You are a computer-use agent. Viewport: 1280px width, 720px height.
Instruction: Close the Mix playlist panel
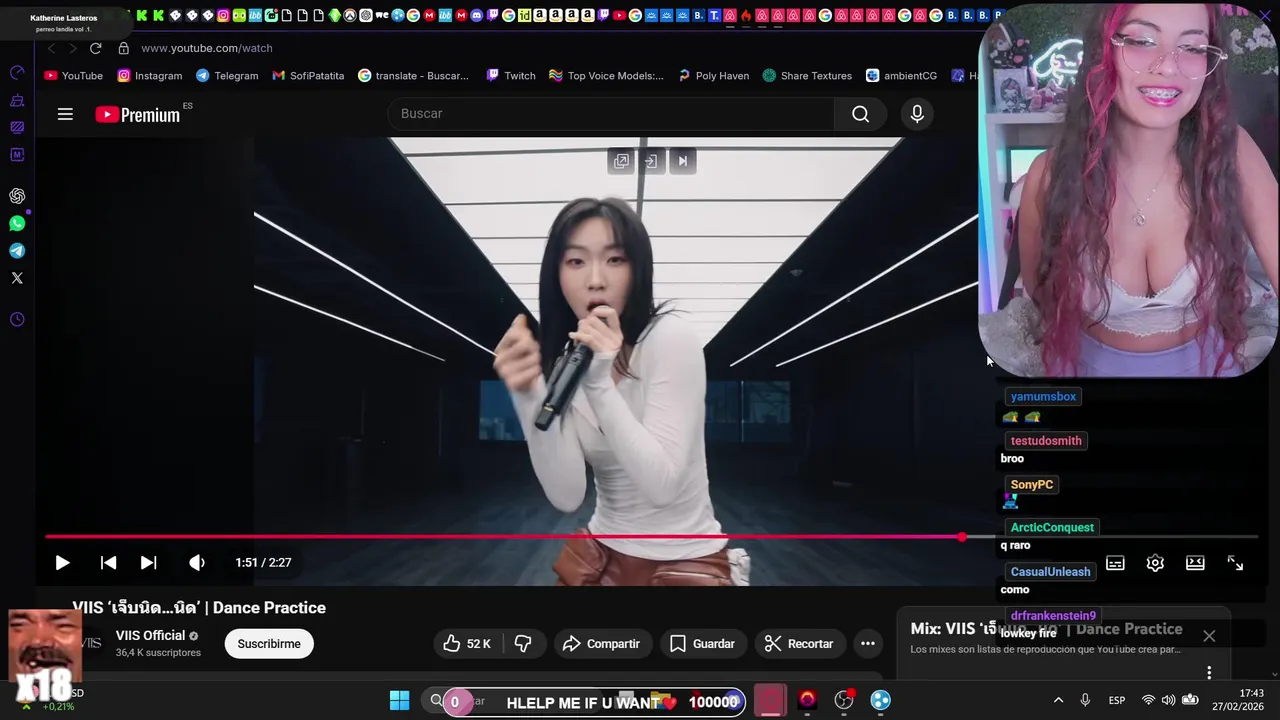tap(1209, 636)
